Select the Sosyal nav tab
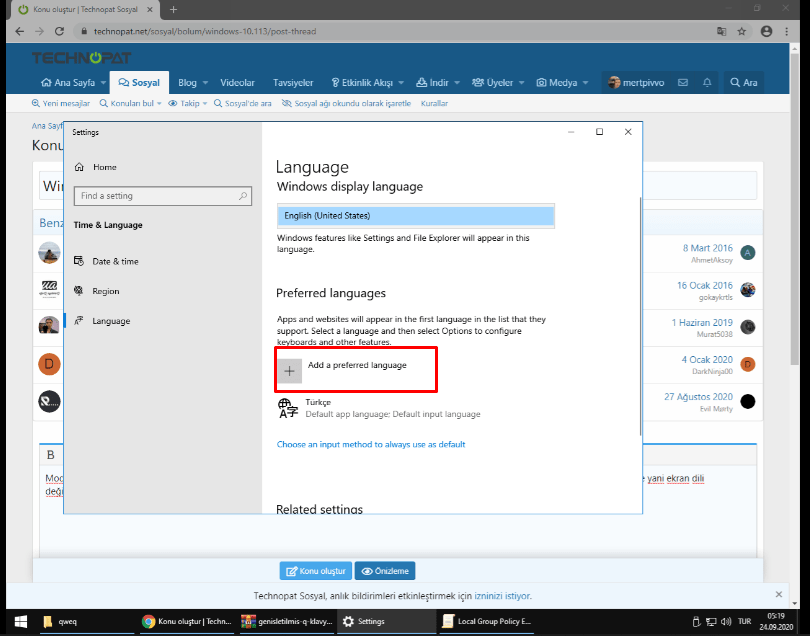Image resolution: width=810 pixels, height=636 pixels. tap(139, 83)
